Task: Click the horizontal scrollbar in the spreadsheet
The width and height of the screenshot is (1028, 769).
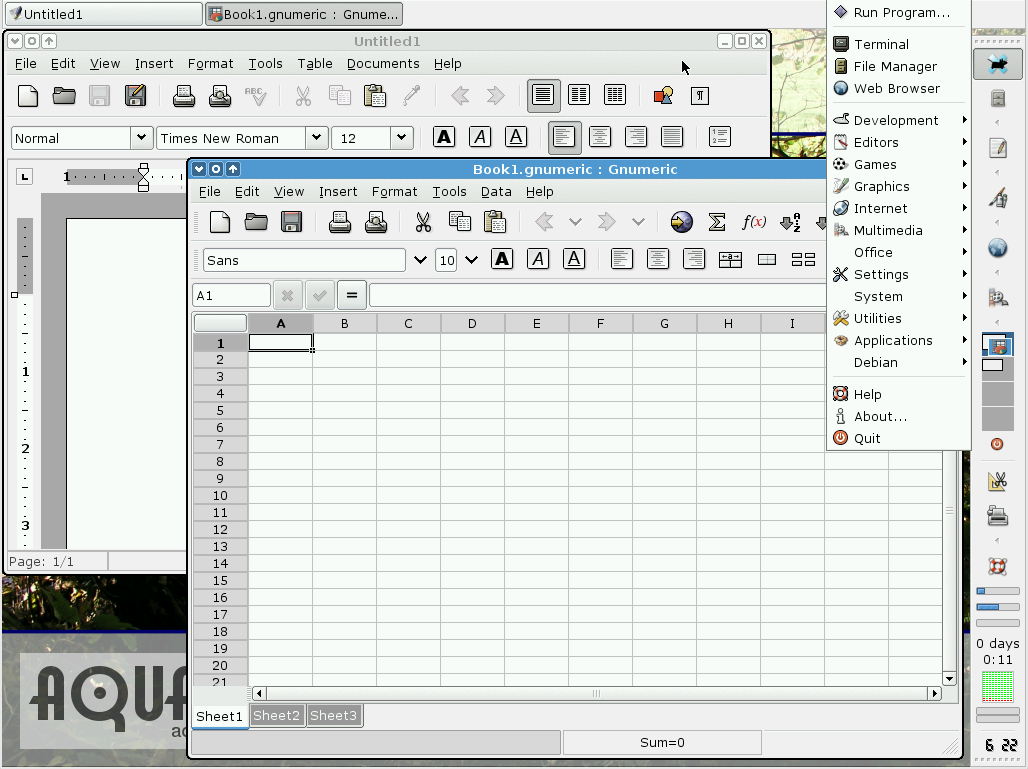Action: click(x=596, y=693)
